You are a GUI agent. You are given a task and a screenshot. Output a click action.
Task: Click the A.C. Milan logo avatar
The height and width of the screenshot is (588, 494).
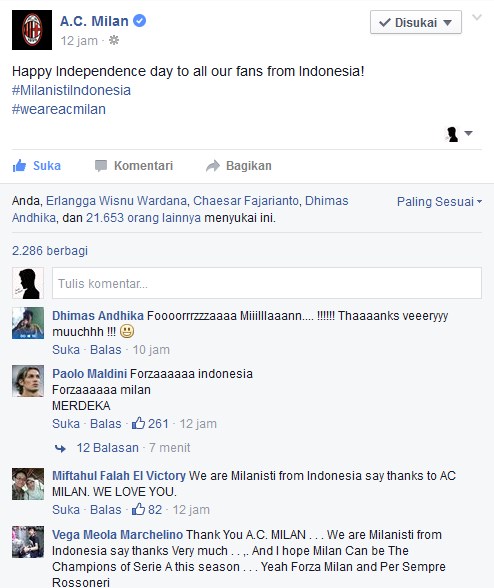coord(32,30)
